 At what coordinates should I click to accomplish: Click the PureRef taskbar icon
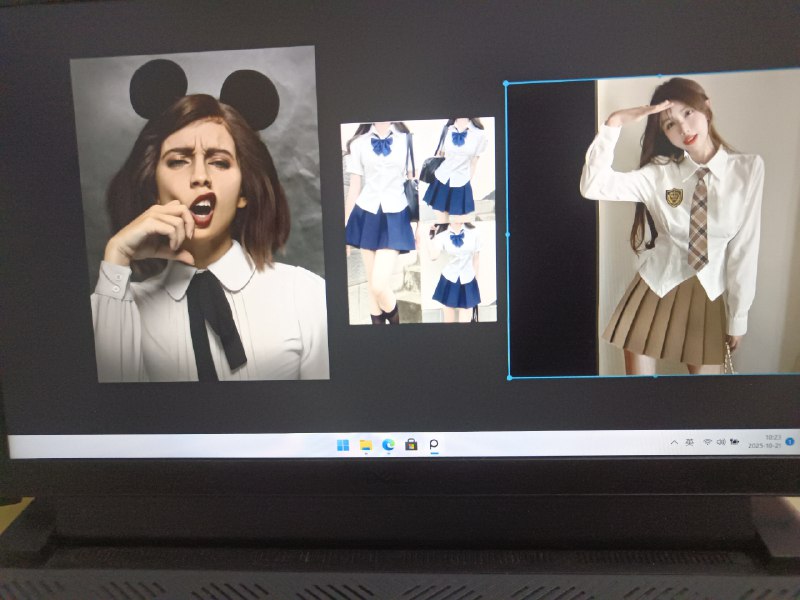pyautogui.click(x=434, y=445)
